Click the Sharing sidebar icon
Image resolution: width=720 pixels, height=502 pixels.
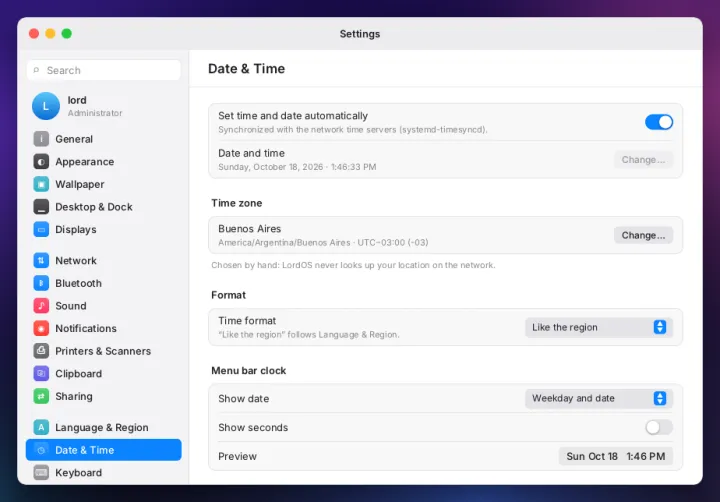41,396
